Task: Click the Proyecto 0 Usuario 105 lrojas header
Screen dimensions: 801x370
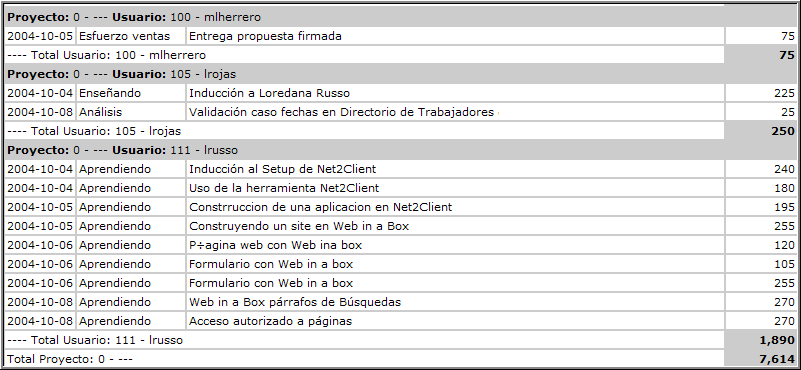Action: (400, 74)
